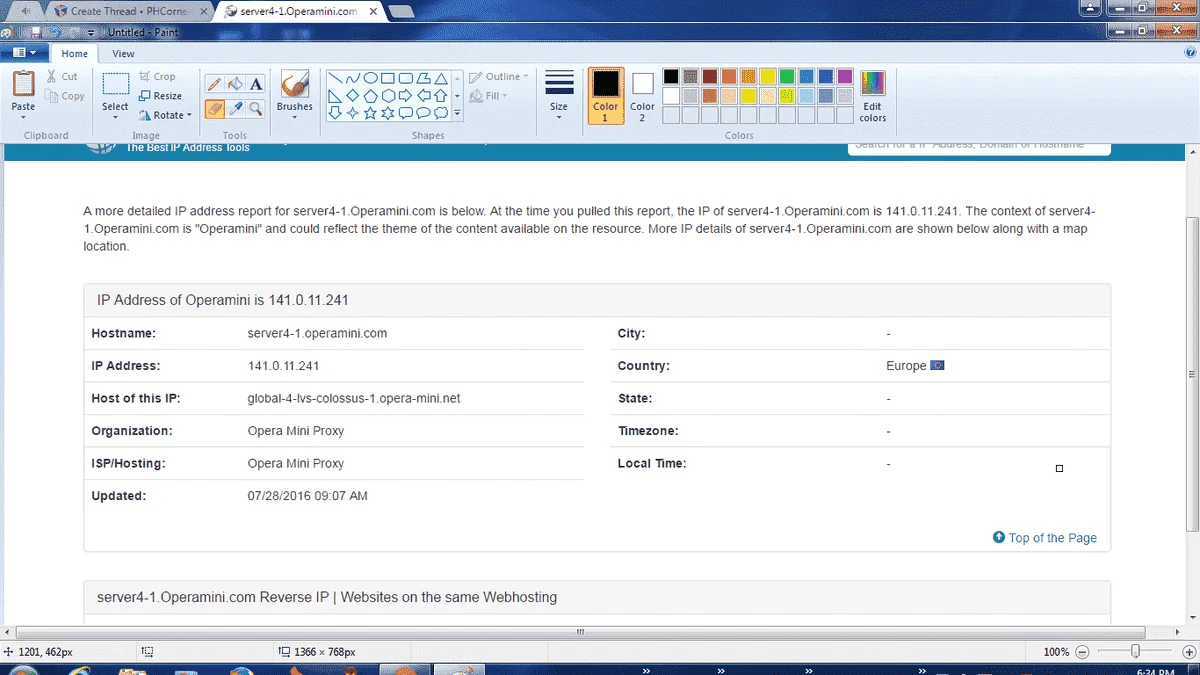Choose the Oval callout shape
Image resolution: width=1200 pixels, height=675 pixels.
(x=422, y=113)
